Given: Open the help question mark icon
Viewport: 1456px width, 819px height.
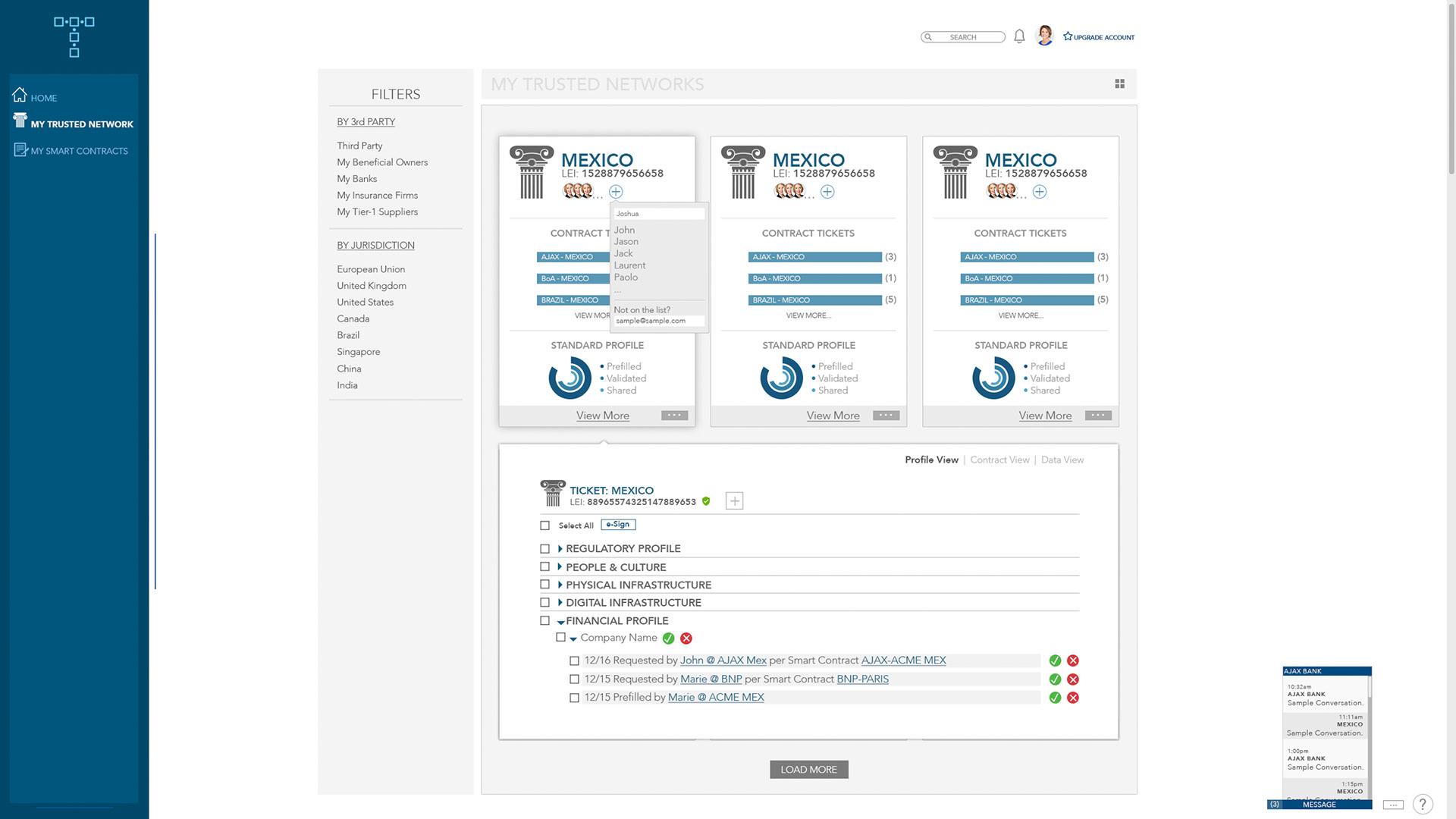Looking at the screenshot, I should (x=1423, y=804).
